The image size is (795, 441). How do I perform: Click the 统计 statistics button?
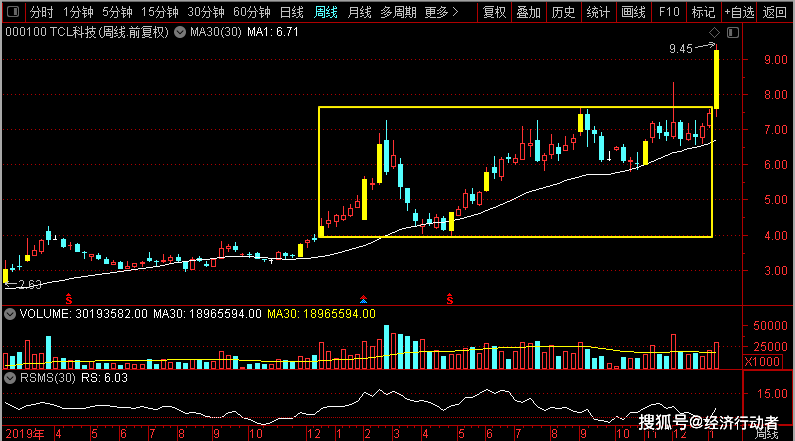(598, 12)
